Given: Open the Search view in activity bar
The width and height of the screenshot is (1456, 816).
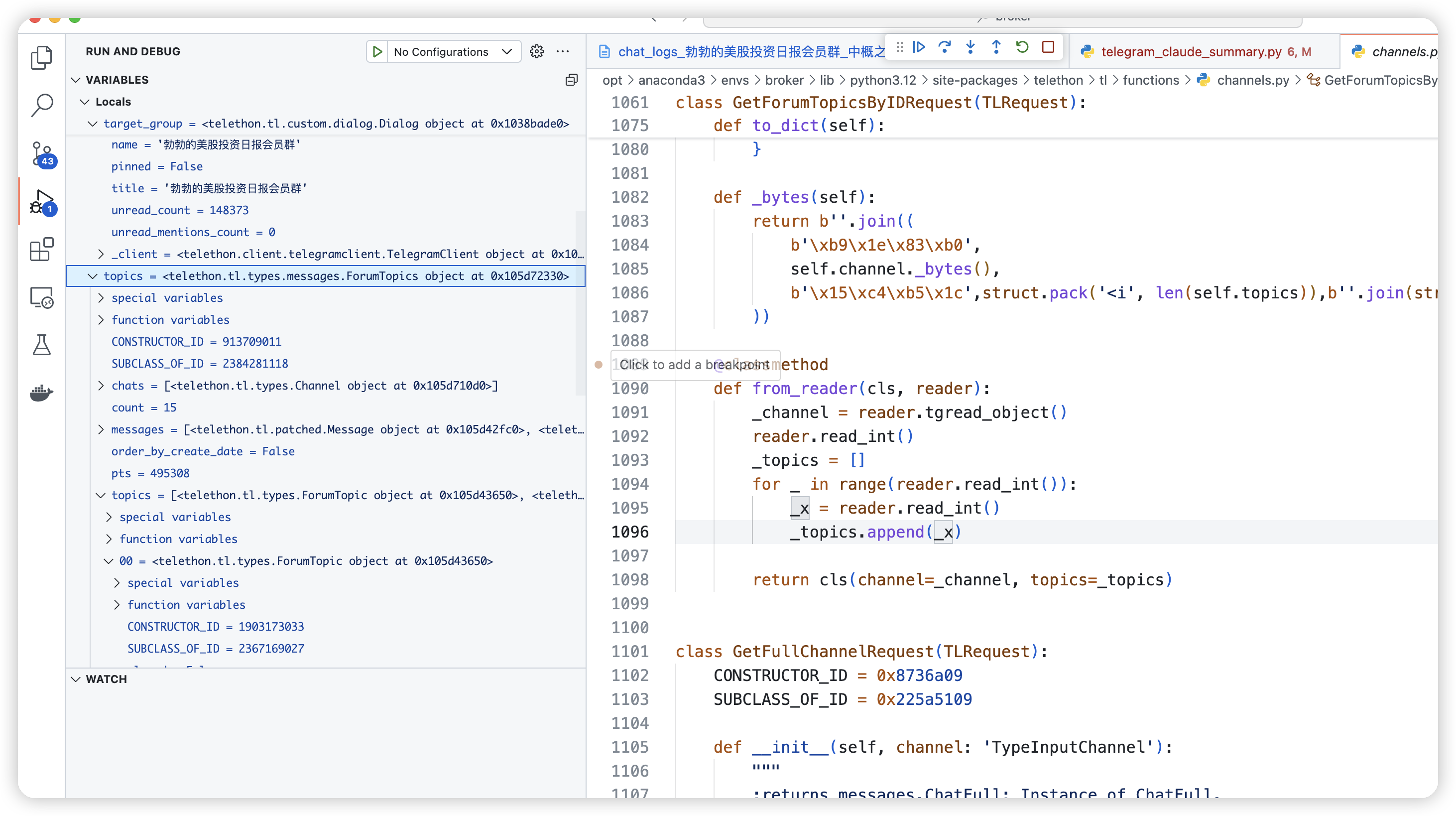Looking at the screenshot, I should click(x=41, y=105).
